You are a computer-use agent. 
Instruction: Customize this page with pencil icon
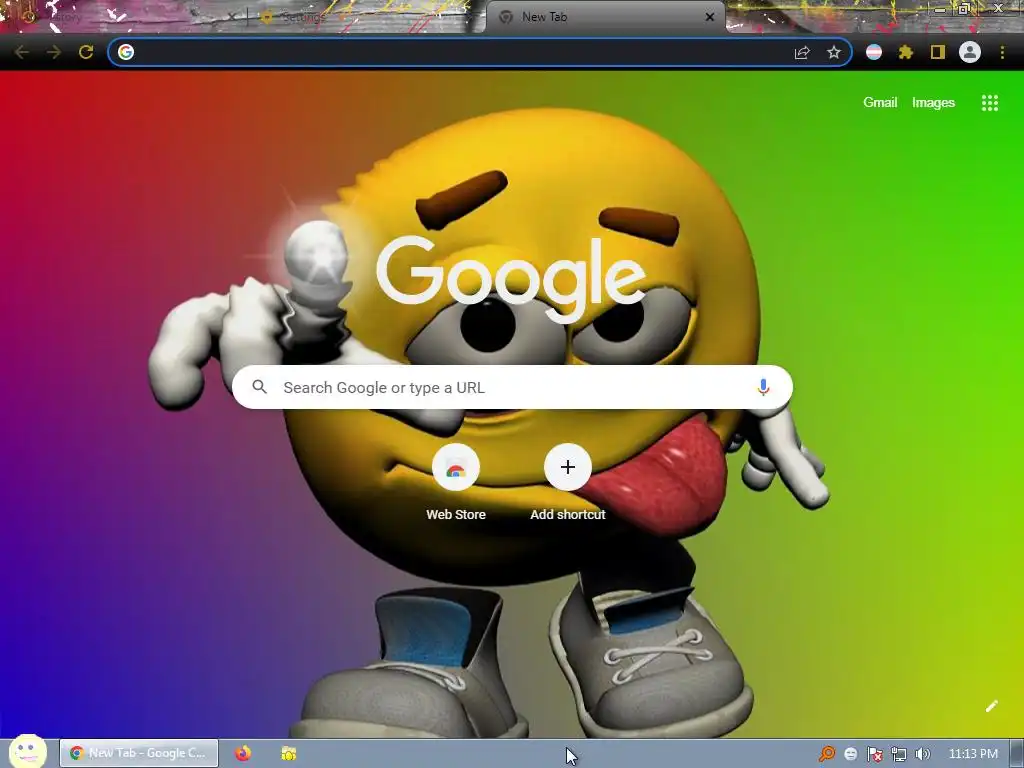click(991, 706)
